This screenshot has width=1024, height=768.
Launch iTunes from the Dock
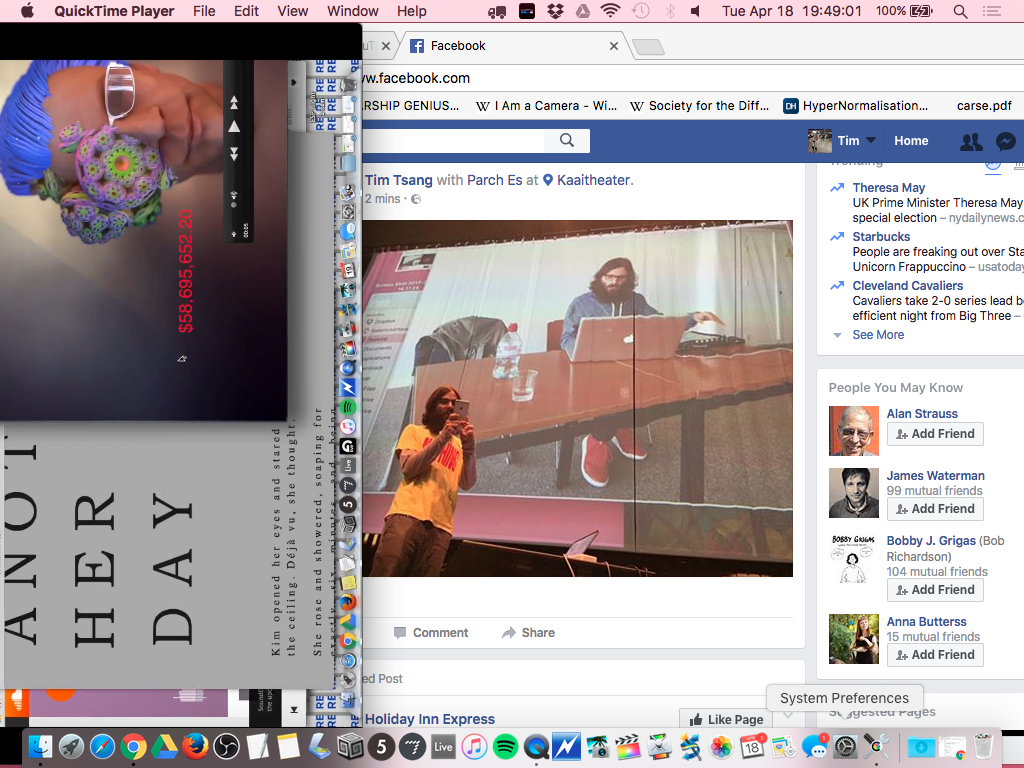[474, 746]
